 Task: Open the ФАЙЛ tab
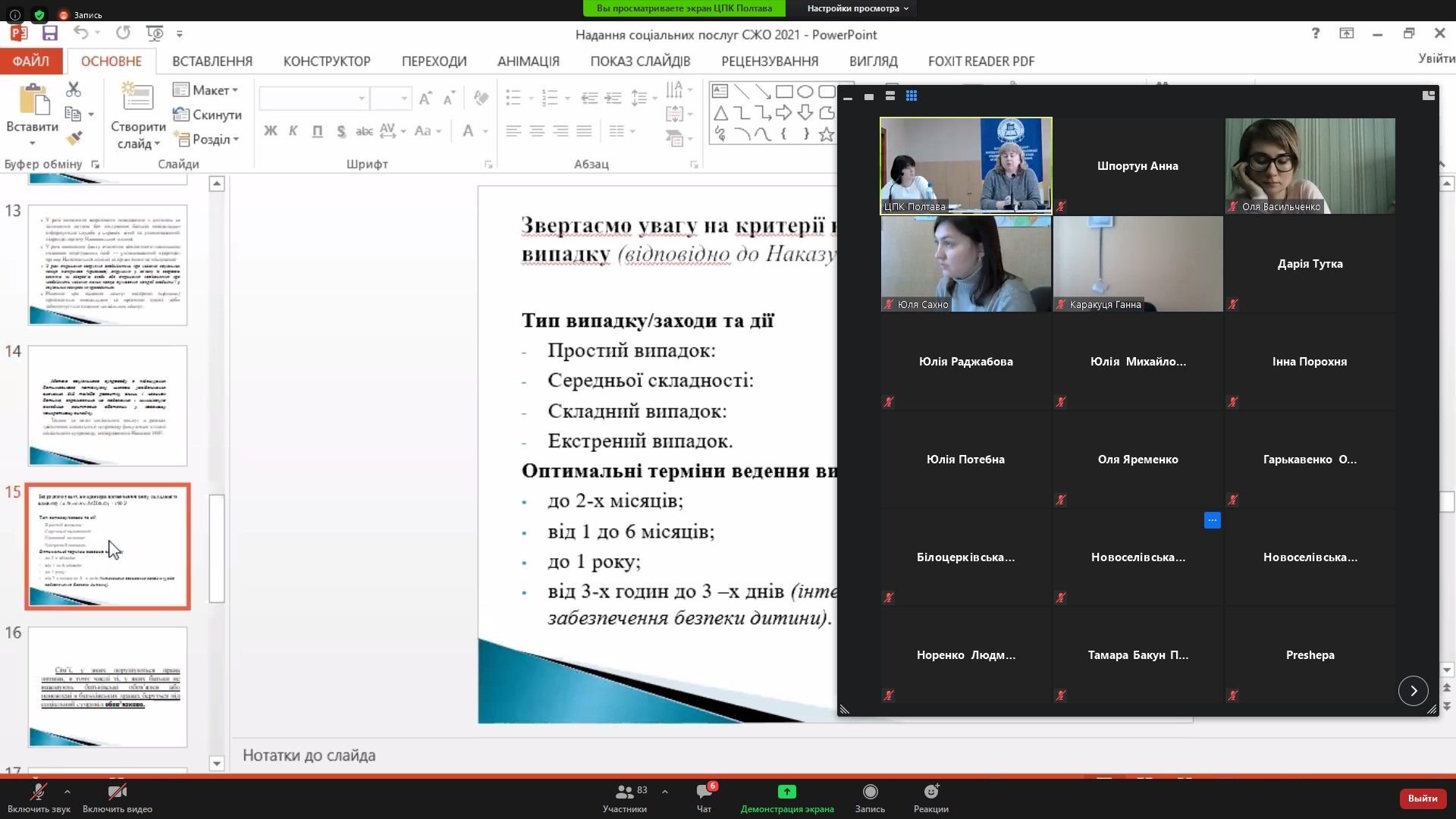[31, 61]
